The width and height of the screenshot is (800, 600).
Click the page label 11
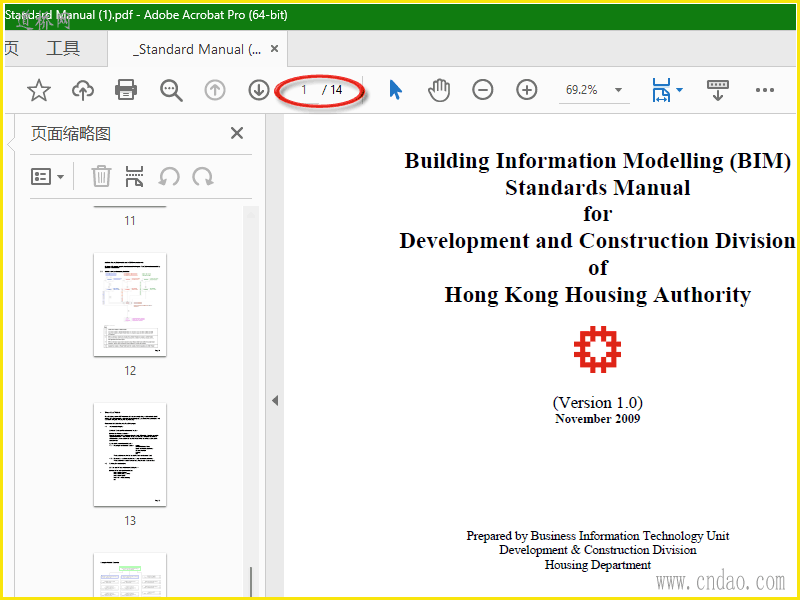tap(130, 221)
